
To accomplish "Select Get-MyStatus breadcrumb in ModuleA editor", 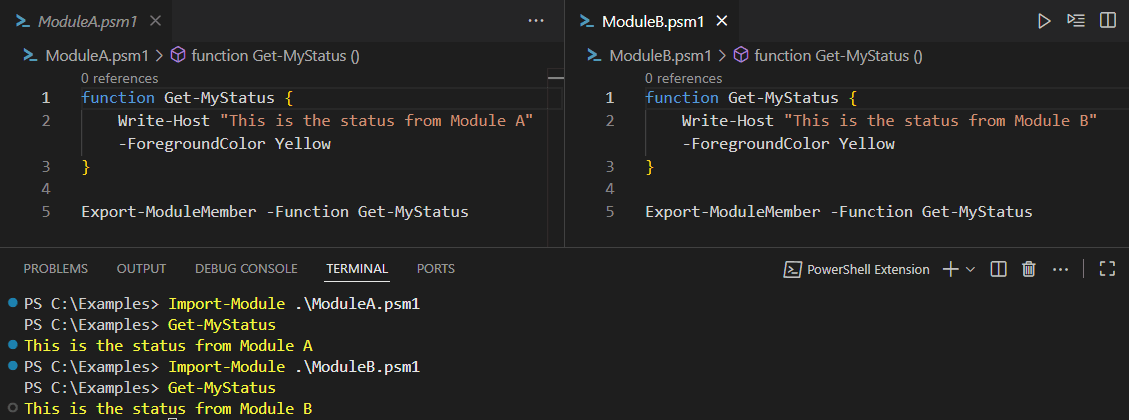I will pos(275,55).
